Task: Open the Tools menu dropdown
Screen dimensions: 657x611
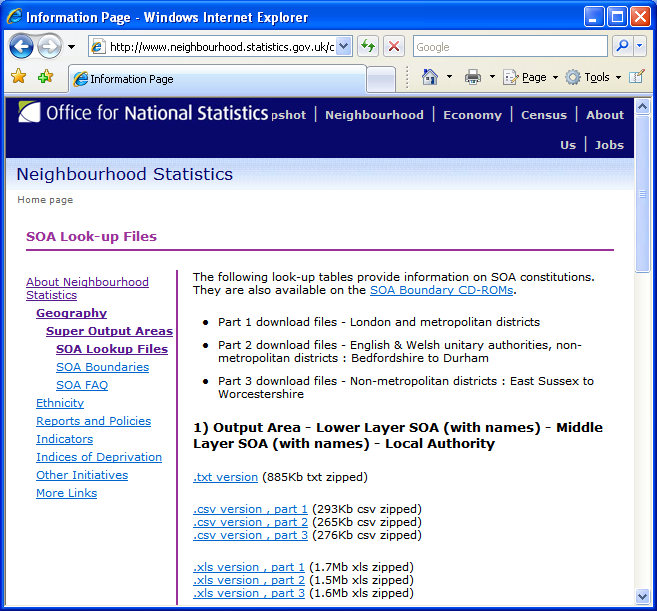Action: pyautogui.click(x=618, y=77)
